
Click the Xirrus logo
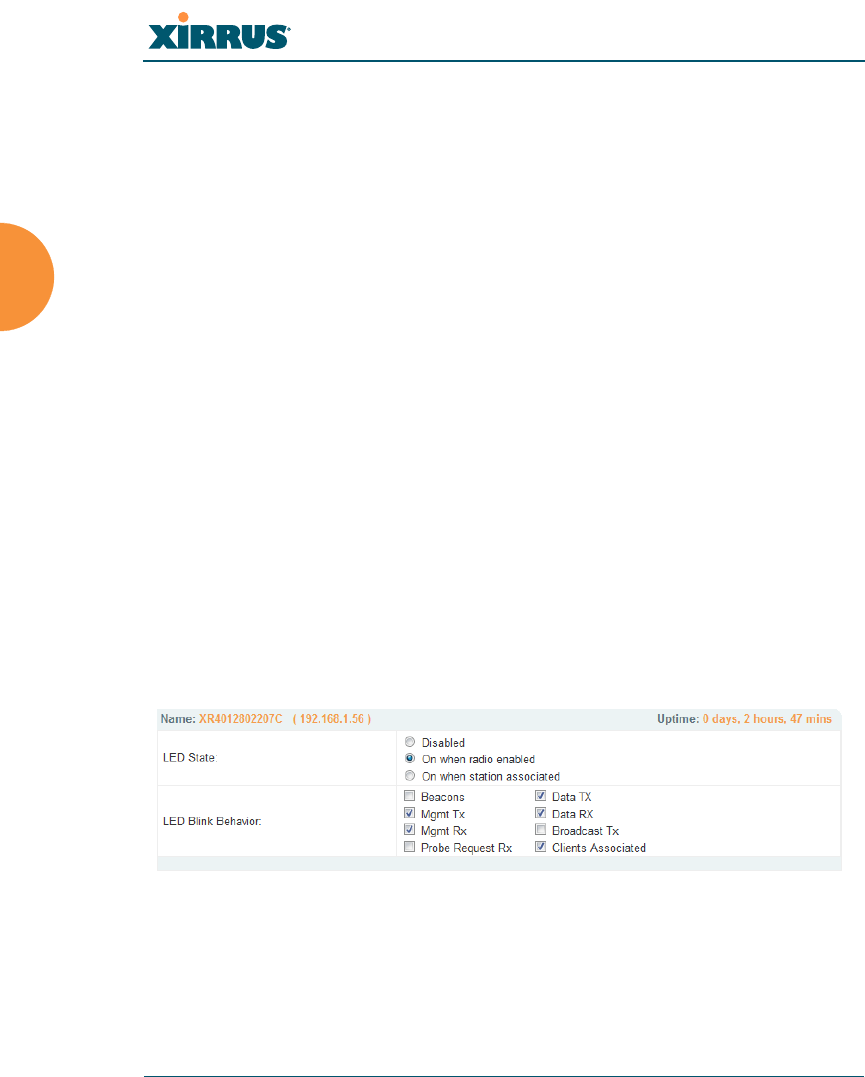(219, 32)
